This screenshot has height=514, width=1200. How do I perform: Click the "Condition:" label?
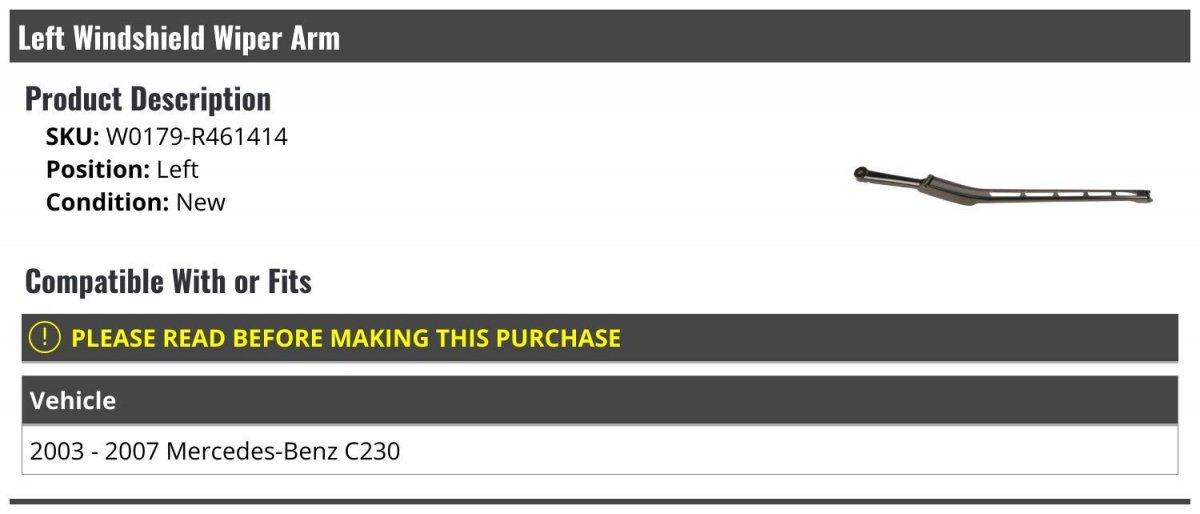pos(107,202)
